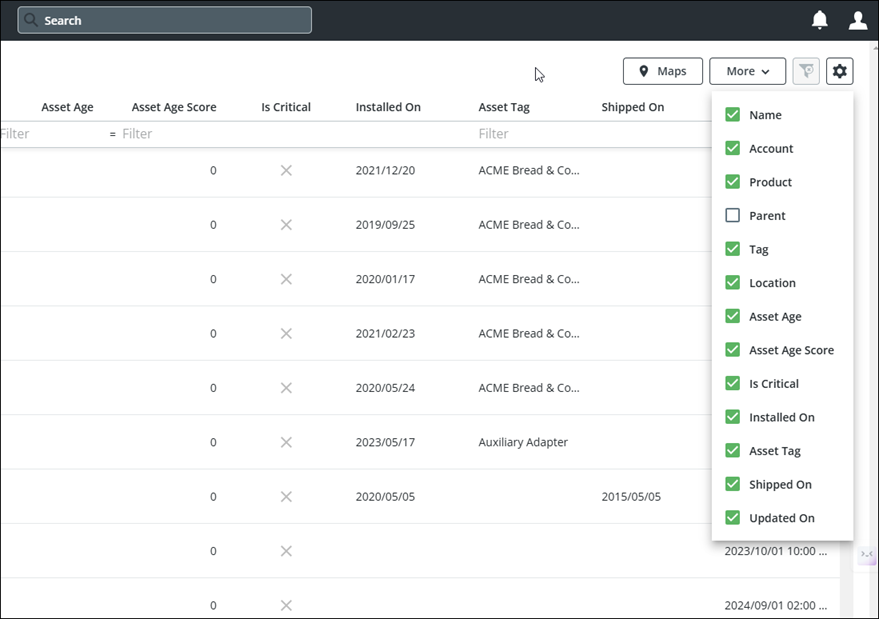Click the Maps button
The width and height of the screenshot is (879, 619).
coord(663,71)
